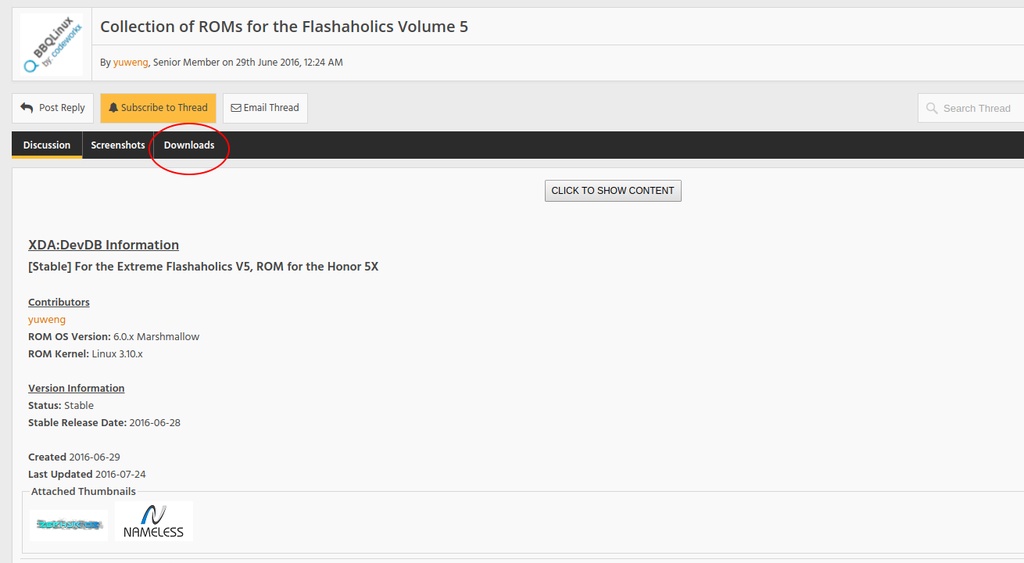Screen dimensions: 1024x563
Task: Click the thread title Collection of ROMs
Action: point(284,27)
